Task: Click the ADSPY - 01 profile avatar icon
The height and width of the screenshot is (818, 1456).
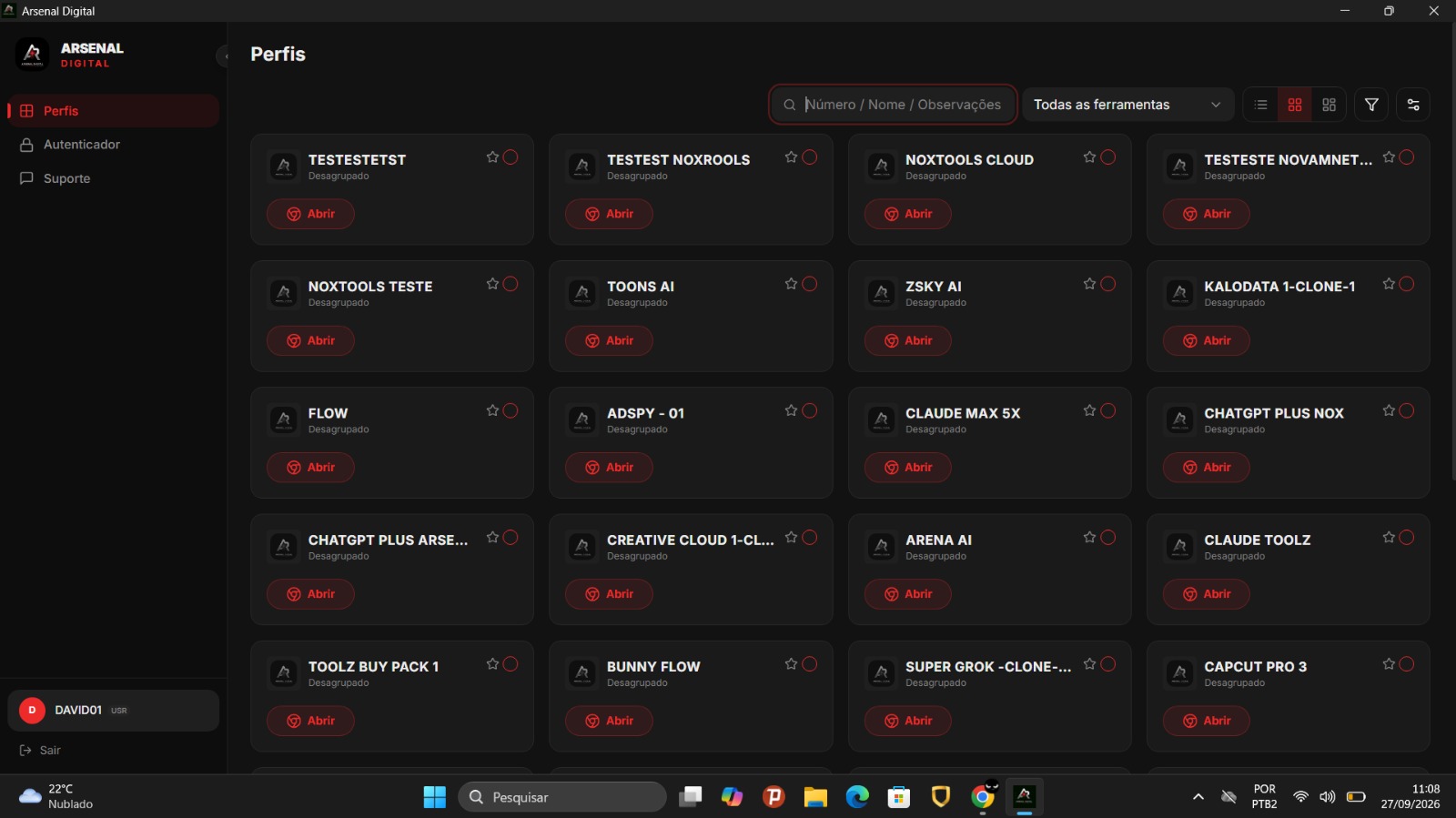Action: (582, 420)
